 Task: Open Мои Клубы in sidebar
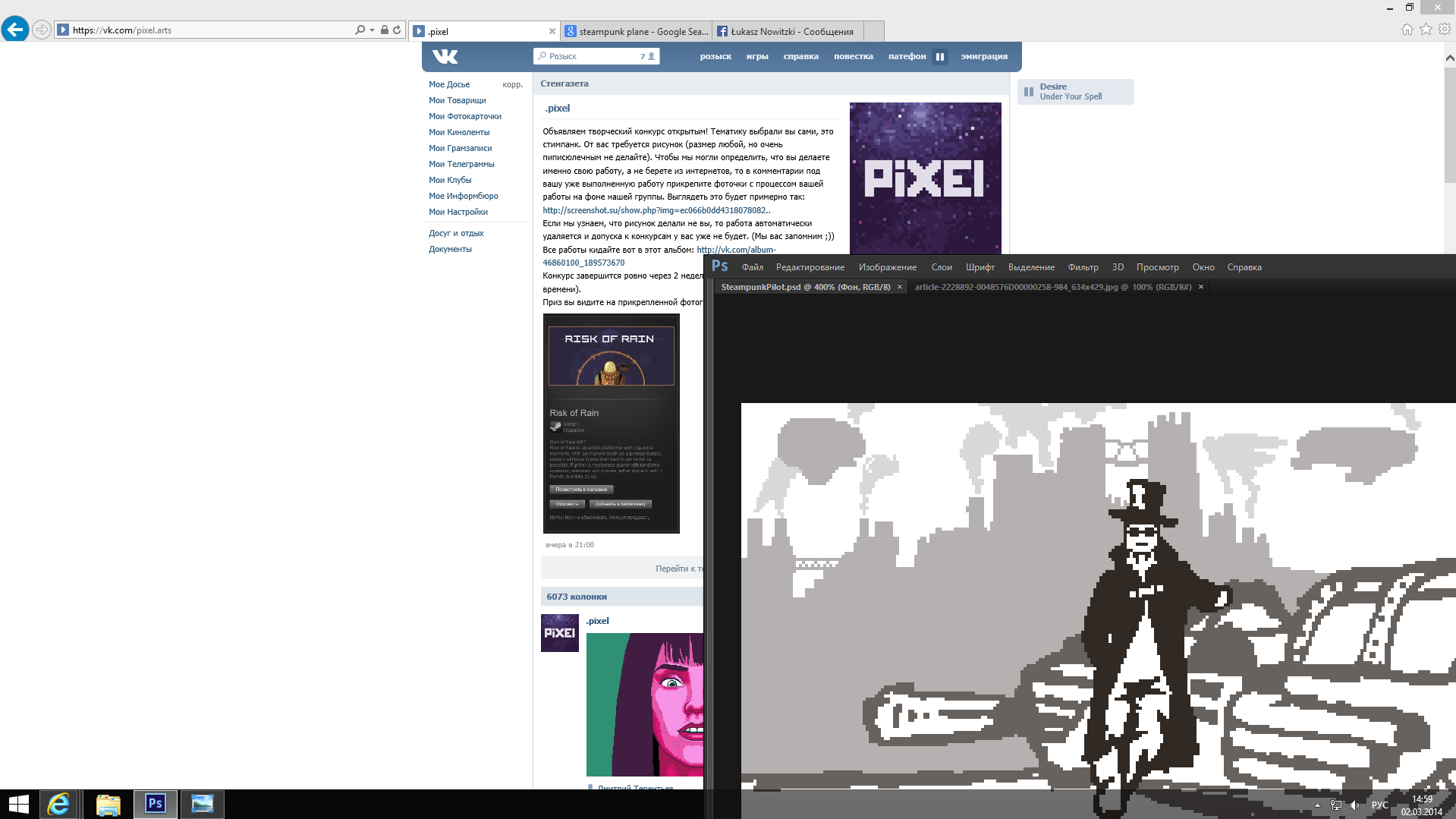[x=450, y=180]
